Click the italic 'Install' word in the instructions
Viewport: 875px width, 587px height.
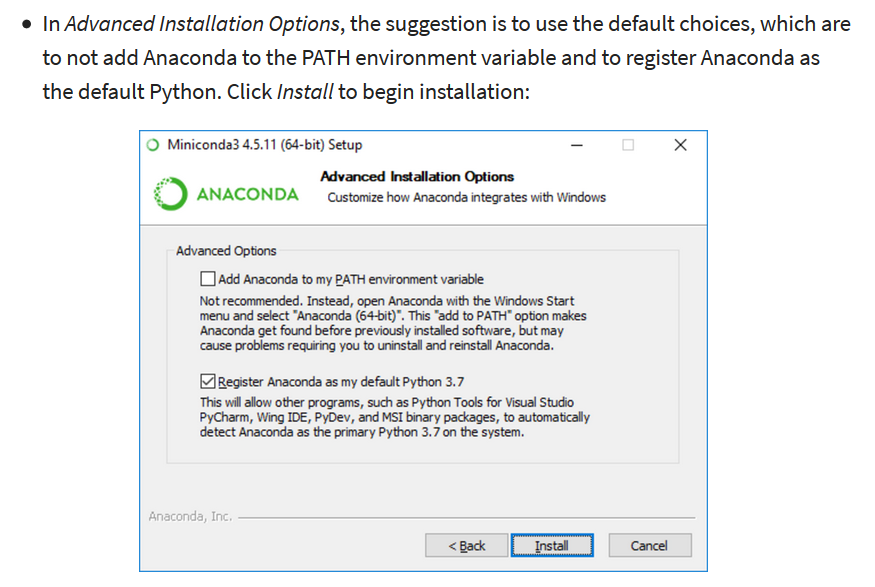pyautogui.click(x=305, y=92)
